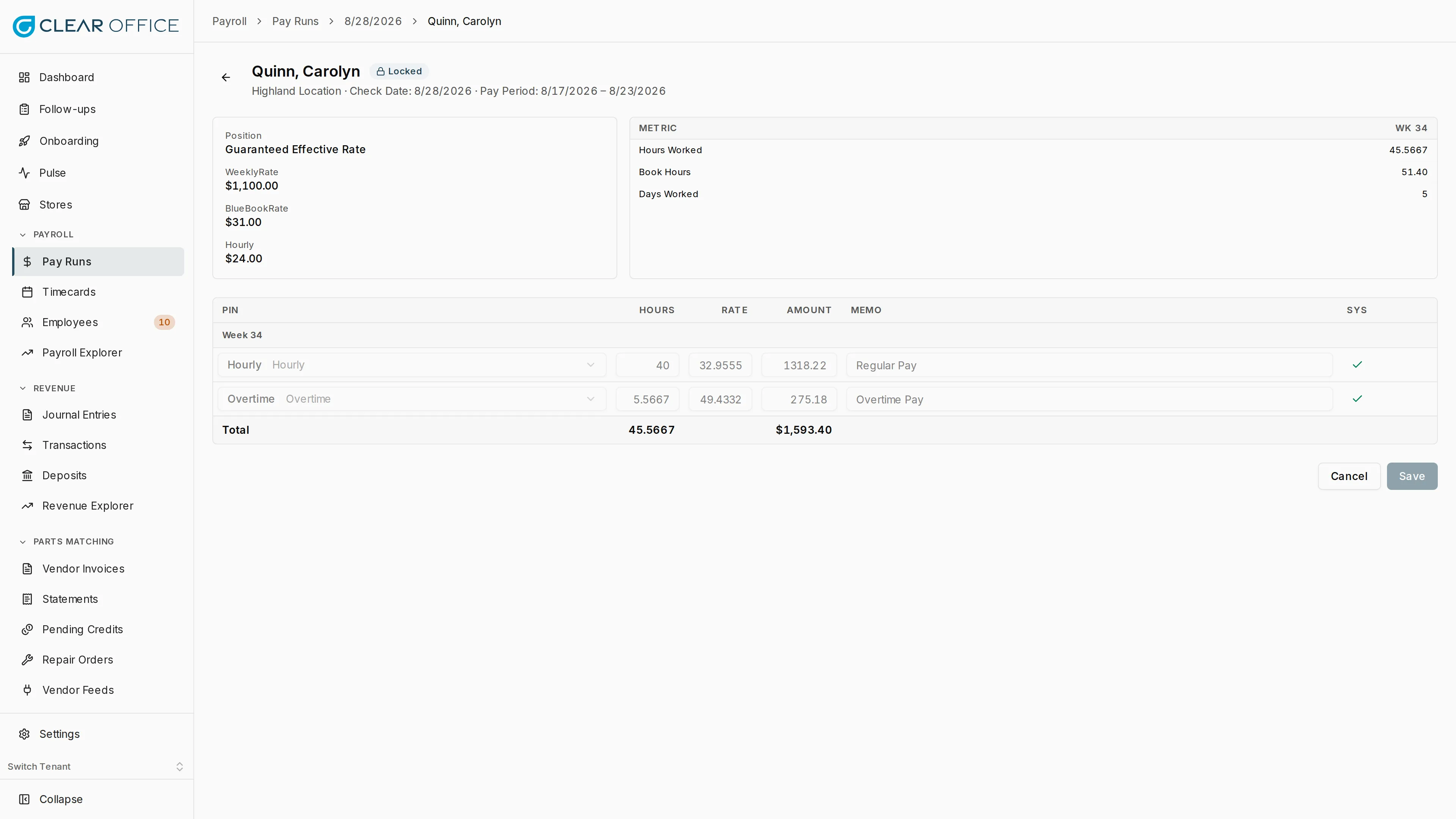Screen dimensions: 1456x819
Task: Open Vendor Invoices in sidebar
Action: [x=98, y=569]
